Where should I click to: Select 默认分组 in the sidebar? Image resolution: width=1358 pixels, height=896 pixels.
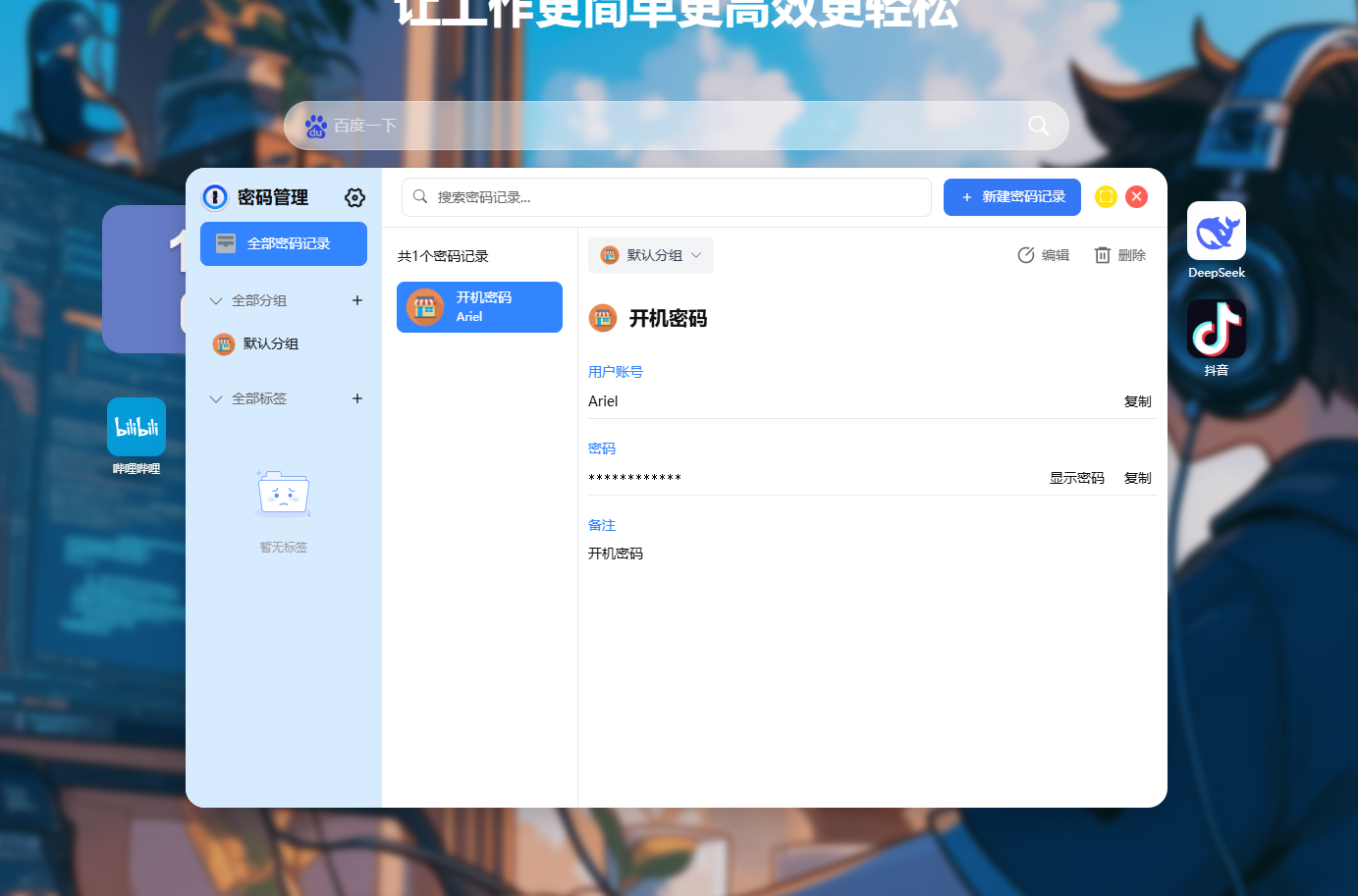tap(270, 343)
